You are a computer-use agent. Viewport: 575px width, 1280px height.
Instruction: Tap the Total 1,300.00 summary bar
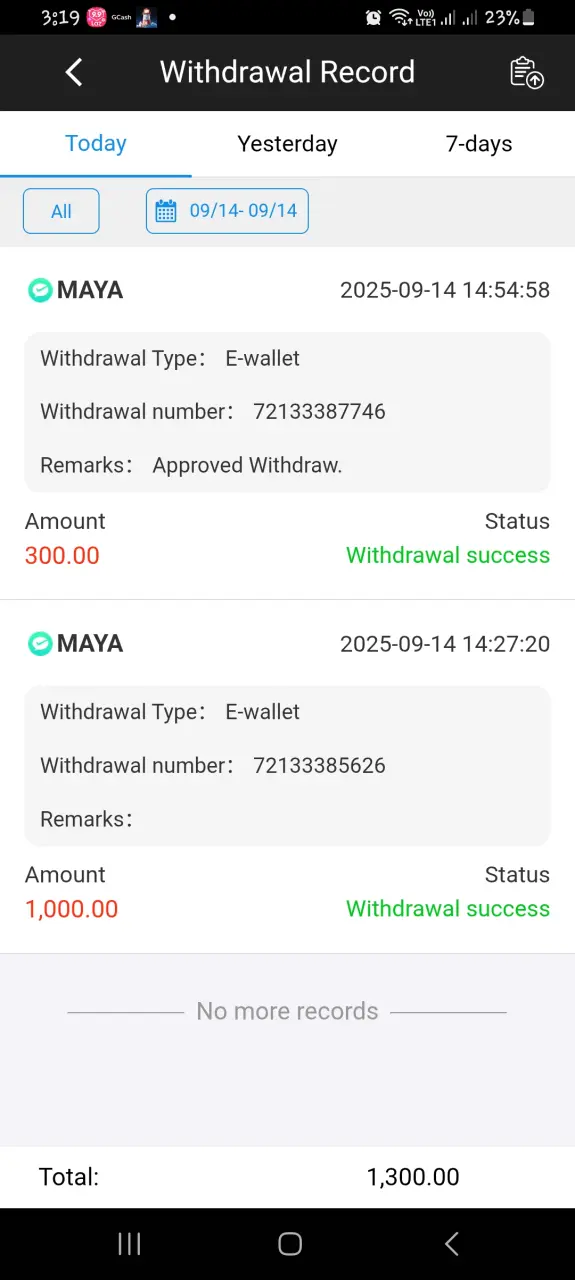(x=287, y=1177)
